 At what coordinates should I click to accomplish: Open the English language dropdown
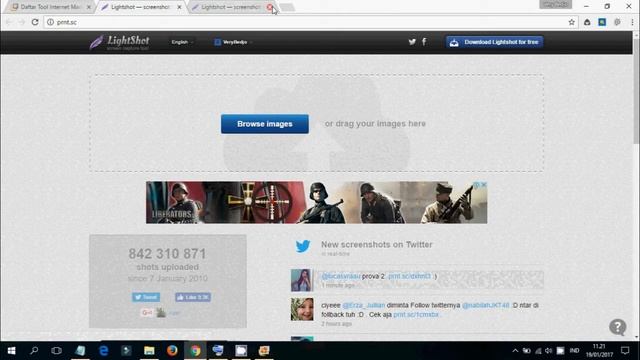[x=182, y=42]
